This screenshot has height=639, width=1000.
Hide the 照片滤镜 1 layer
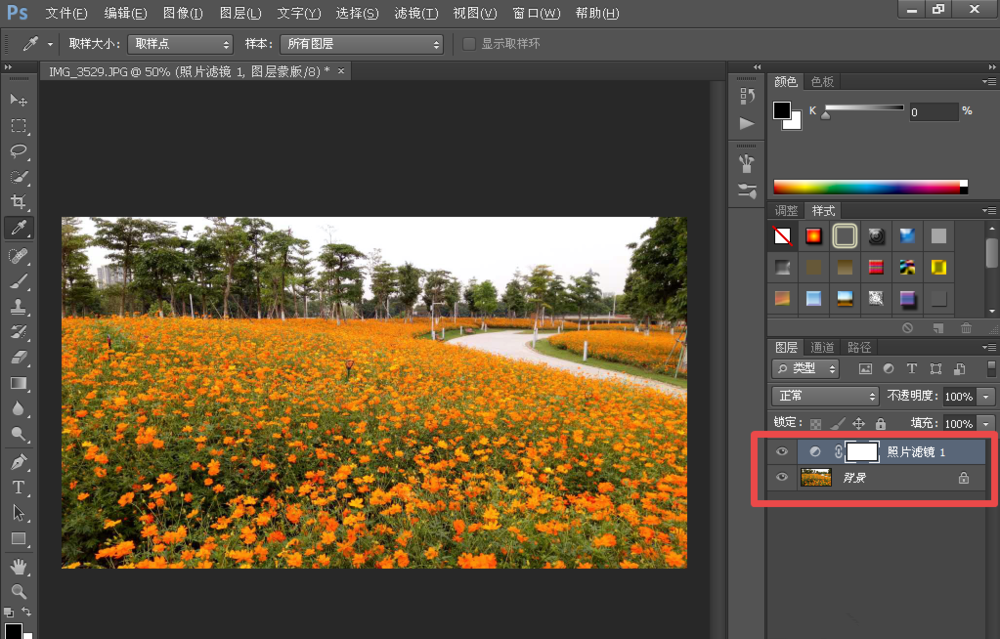782,452
